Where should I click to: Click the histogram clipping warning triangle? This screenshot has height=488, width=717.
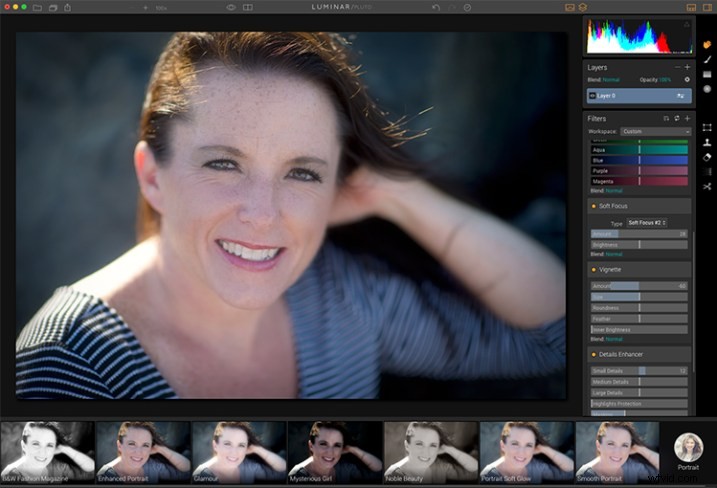coord(687,24)
